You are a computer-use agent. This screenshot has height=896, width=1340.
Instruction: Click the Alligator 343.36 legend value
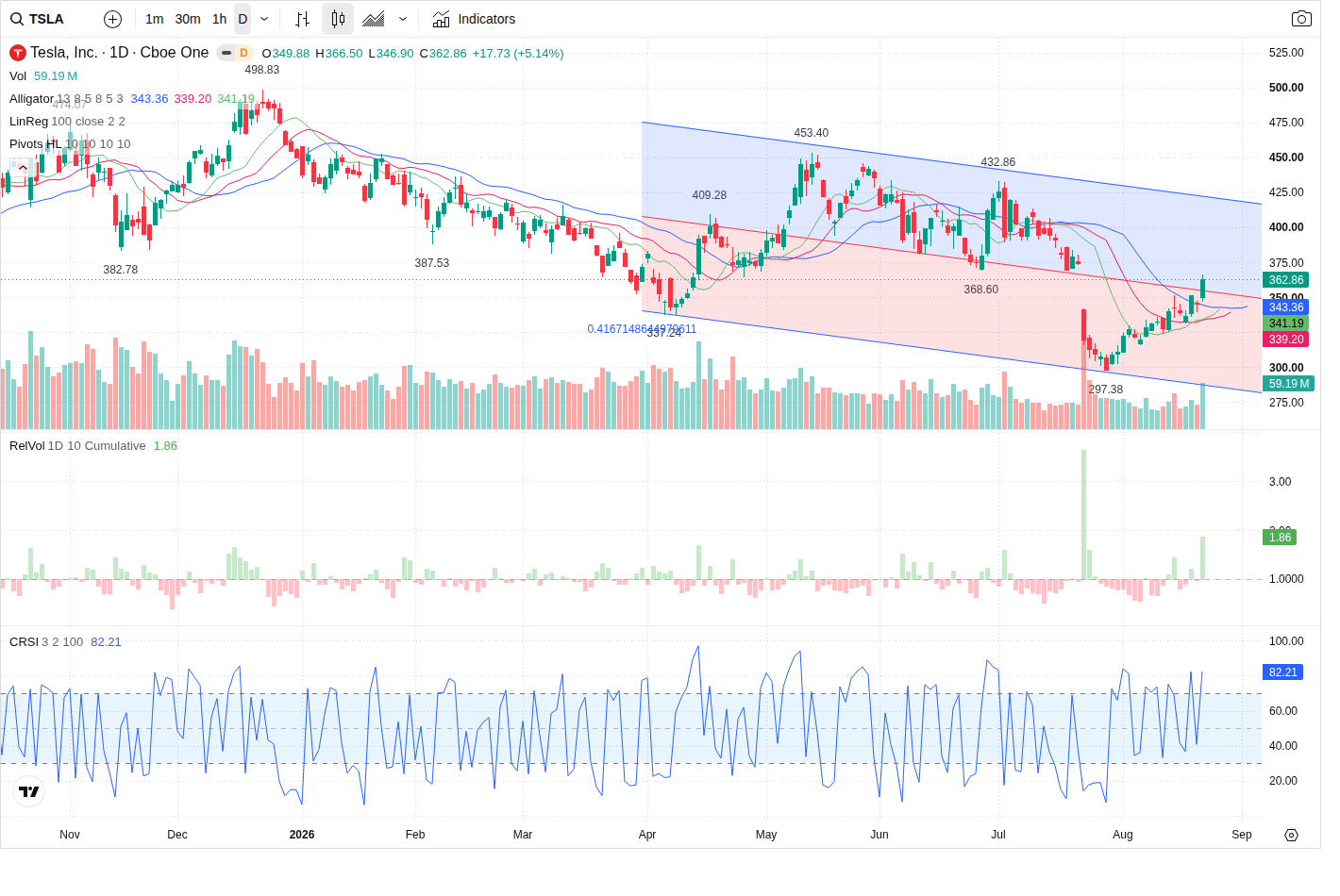click(x=149, y=99)
